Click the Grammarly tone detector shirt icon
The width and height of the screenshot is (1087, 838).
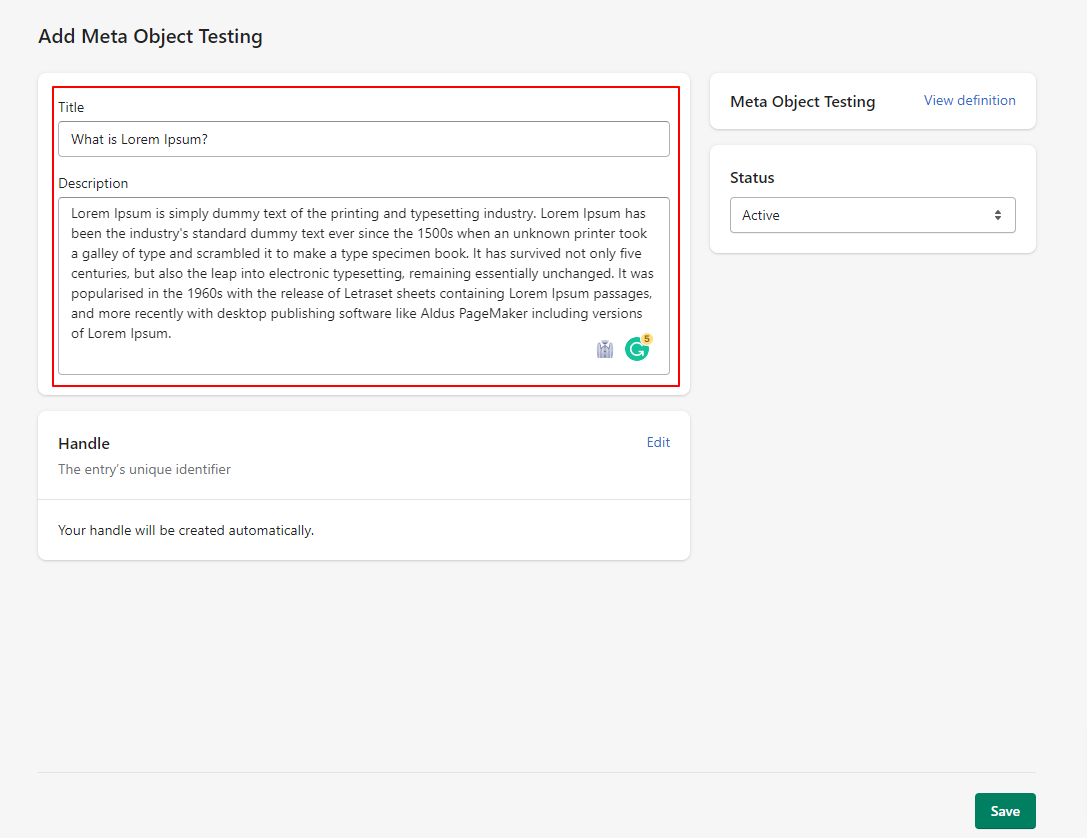[604, 348]
